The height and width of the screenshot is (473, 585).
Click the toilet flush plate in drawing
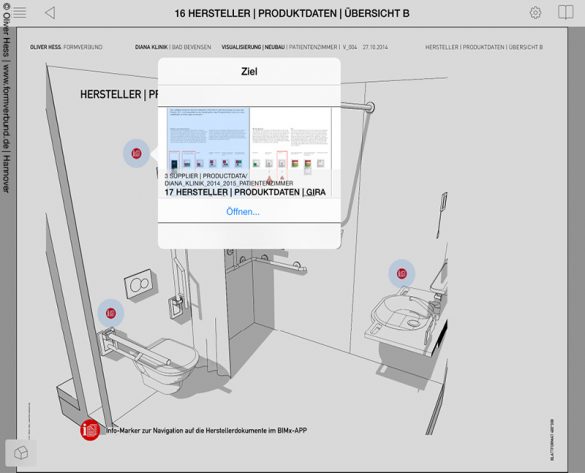pos(140,284)
